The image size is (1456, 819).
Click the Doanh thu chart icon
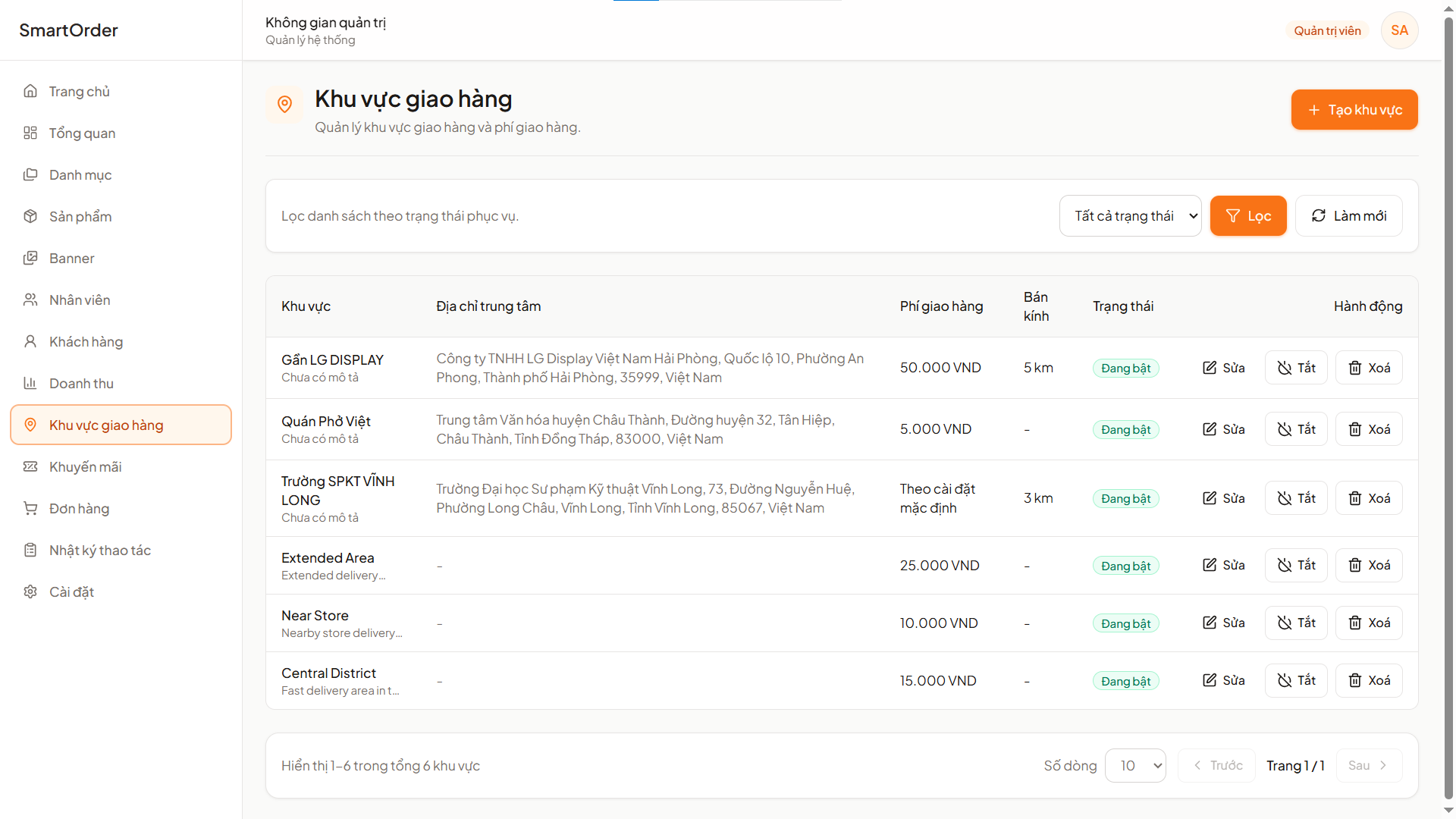(x=30, y=383)
